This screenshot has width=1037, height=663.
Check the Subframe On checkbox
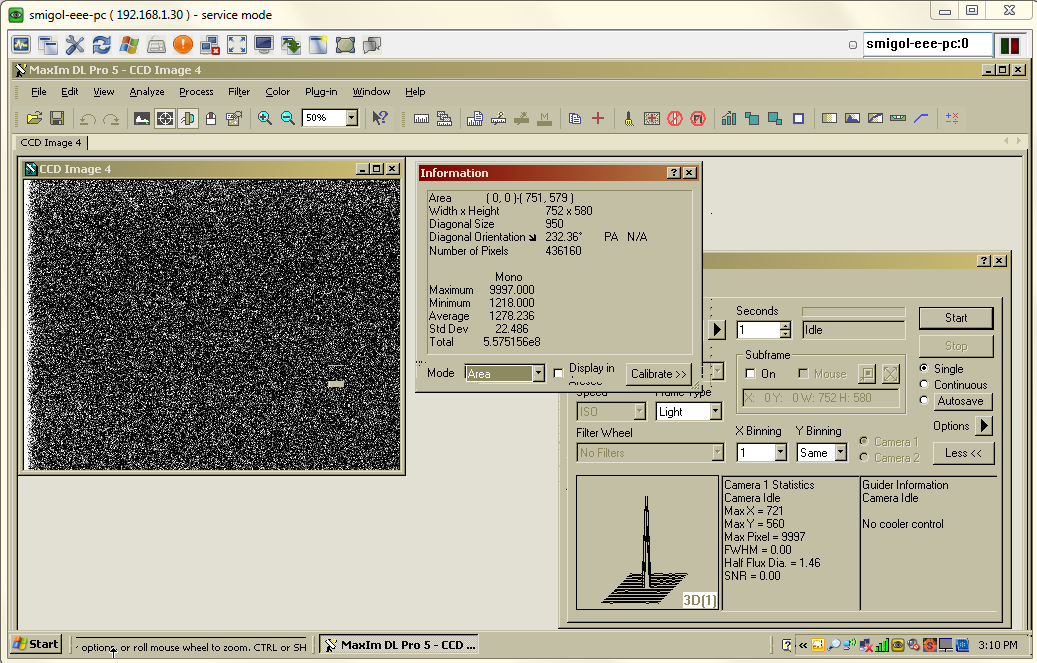[x=751, y=374]
